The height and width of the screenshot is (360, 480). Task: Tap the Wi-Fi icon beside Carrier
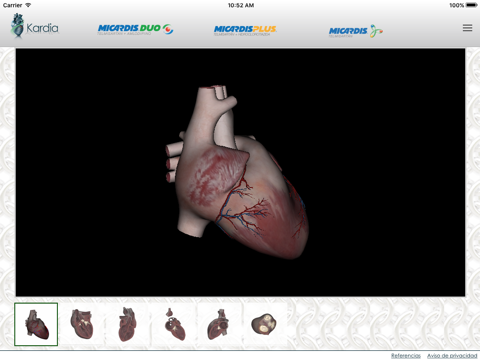pyautogui.click(x=28, y=5)
